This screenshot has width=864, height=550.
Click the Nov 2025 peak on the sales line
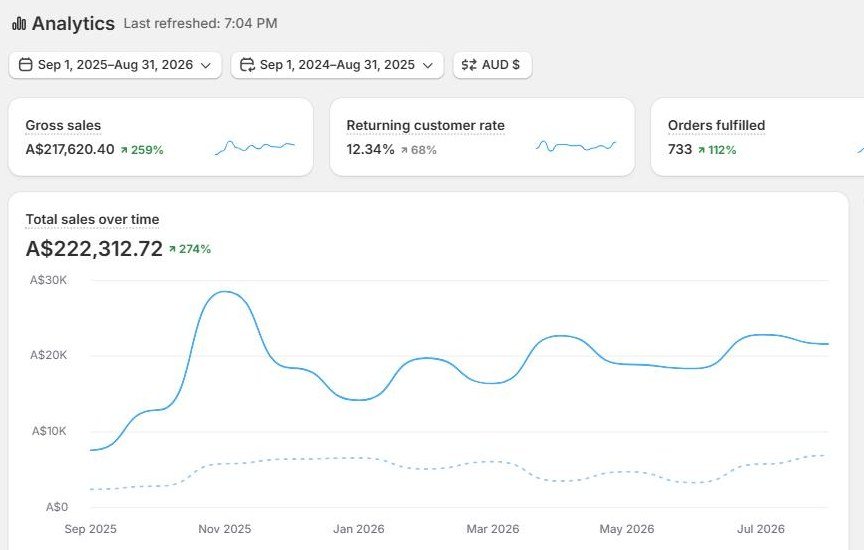pos(225,292)
